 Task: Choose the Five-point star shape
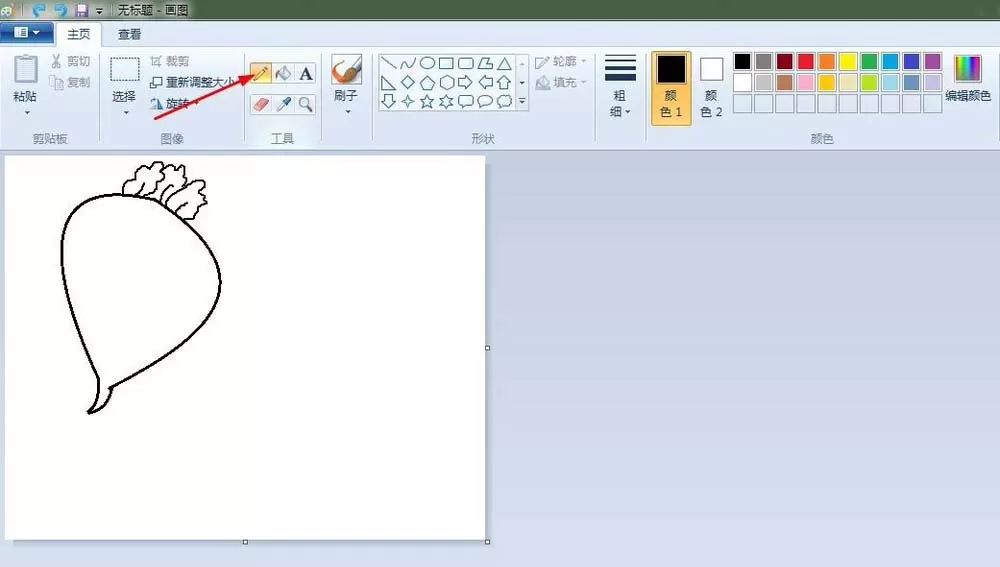click(427, 101)
